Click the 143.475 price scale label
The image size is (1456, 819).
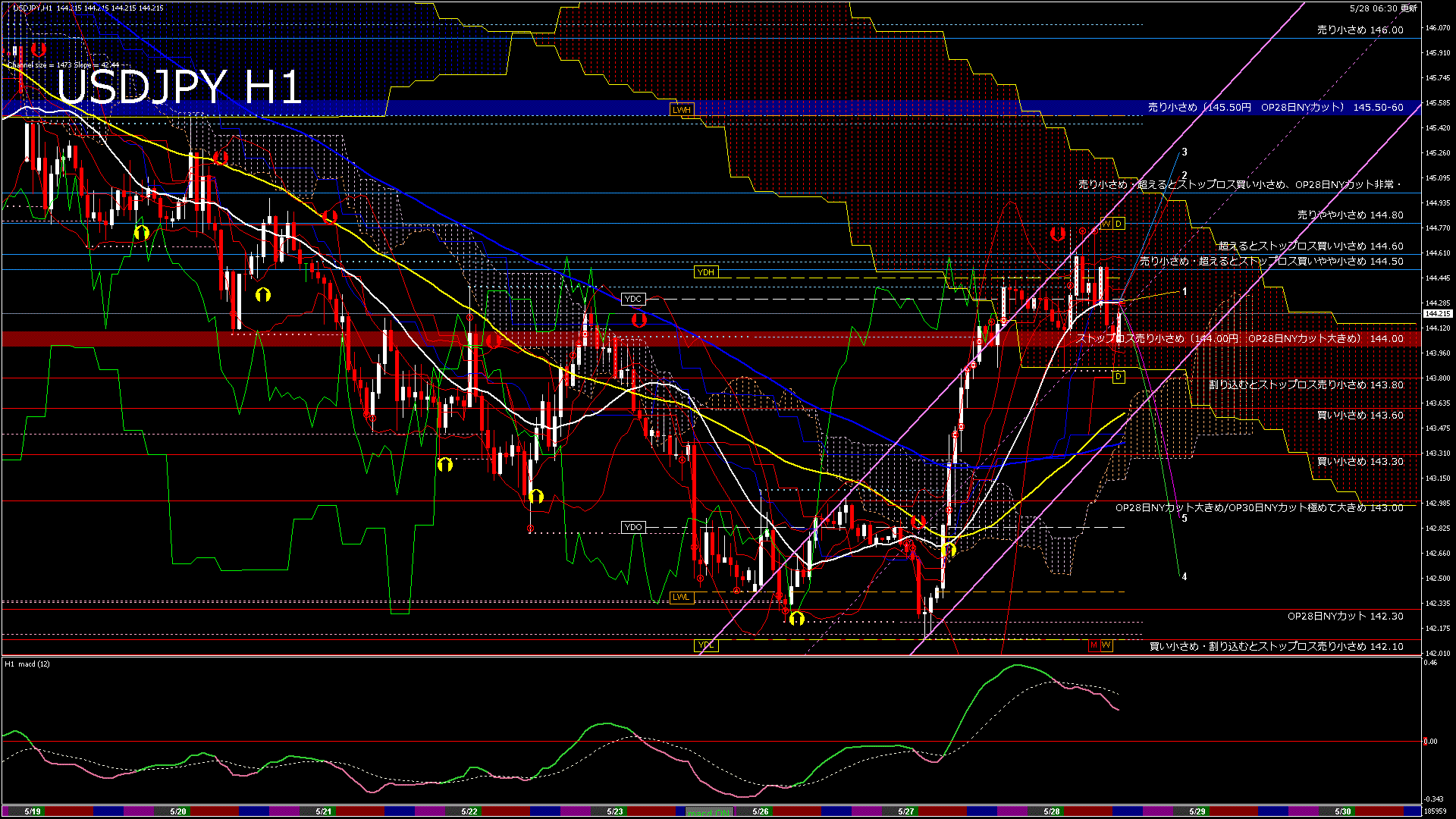[1438, 428]
